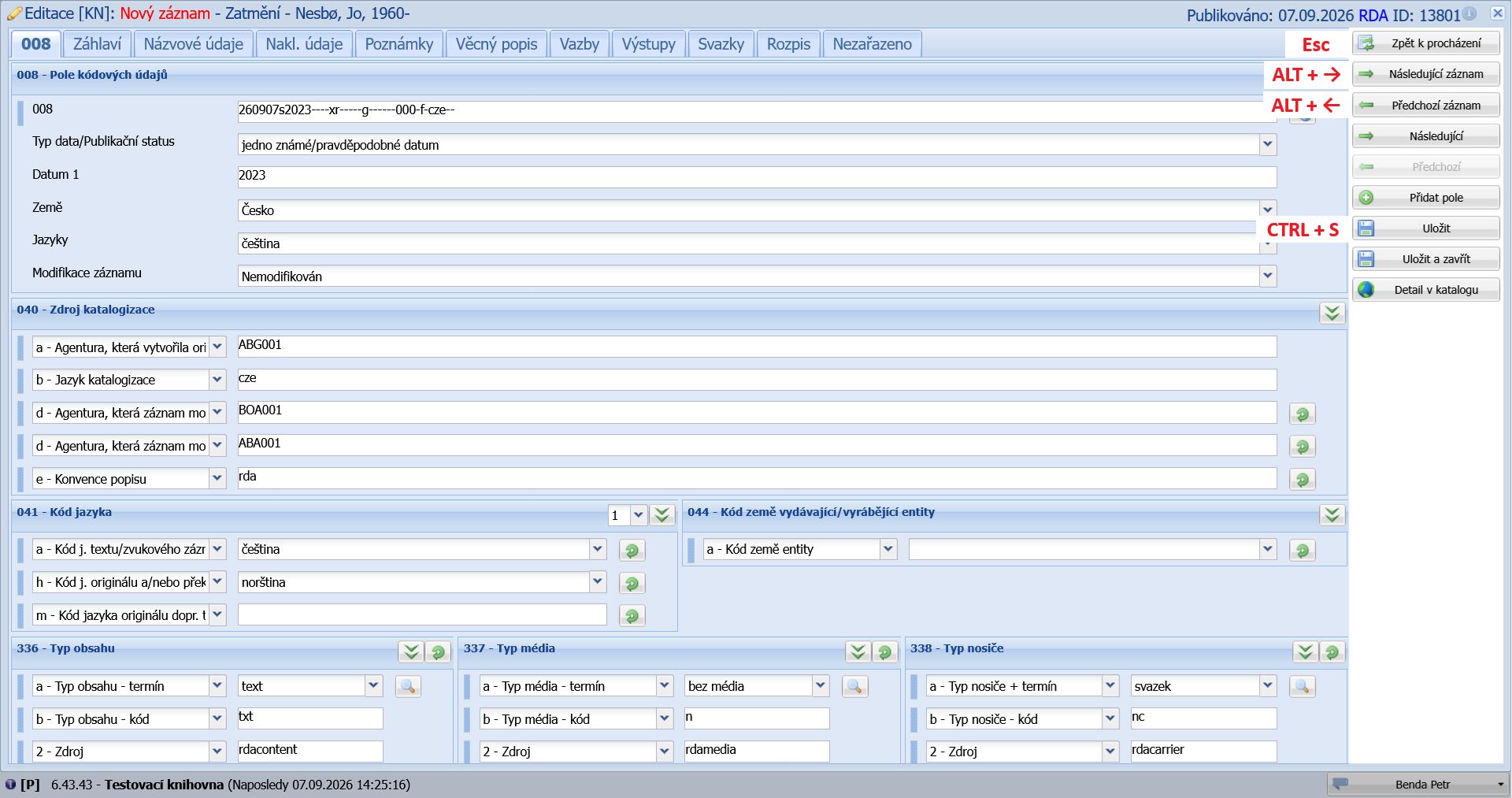Click Přidat pole button

click(x=1426, y=198)
